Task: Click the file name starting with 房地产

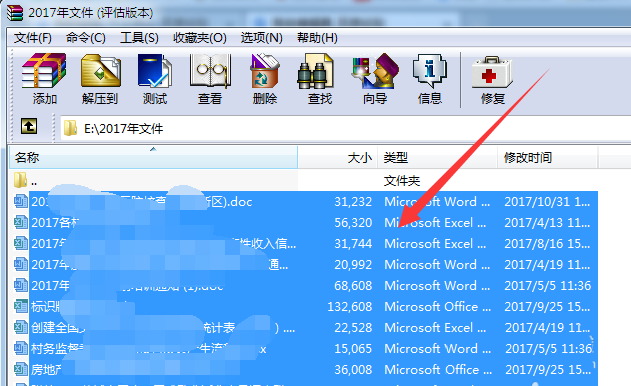Action: pyautogui.click(x=46, y=369)
